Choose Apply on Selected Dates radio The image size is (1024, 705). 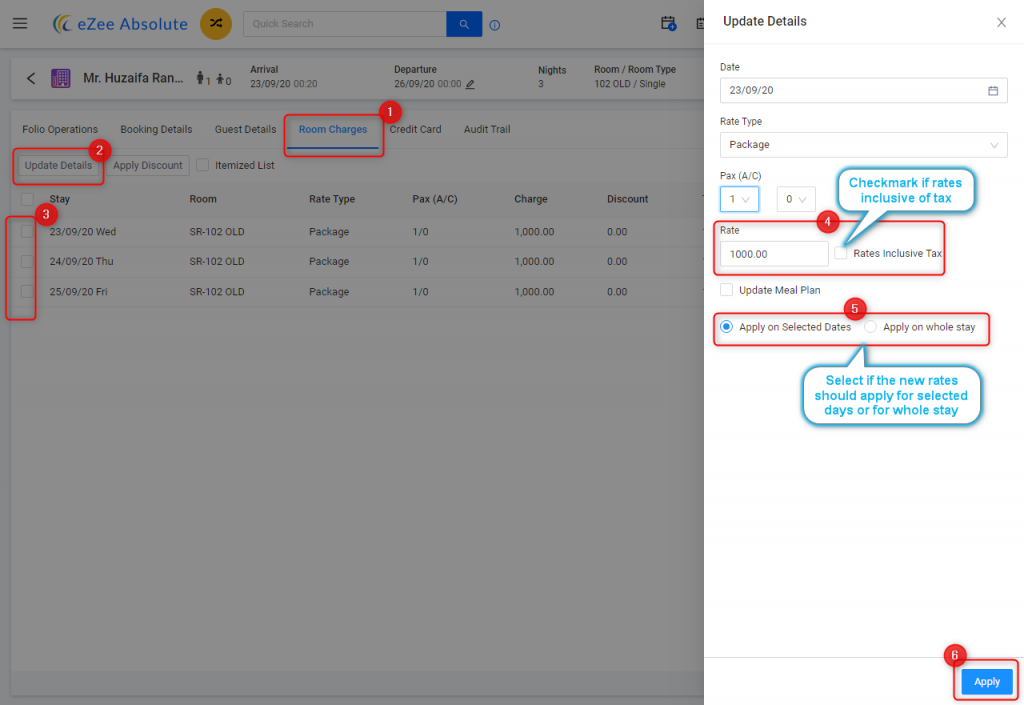pos(726,326)
